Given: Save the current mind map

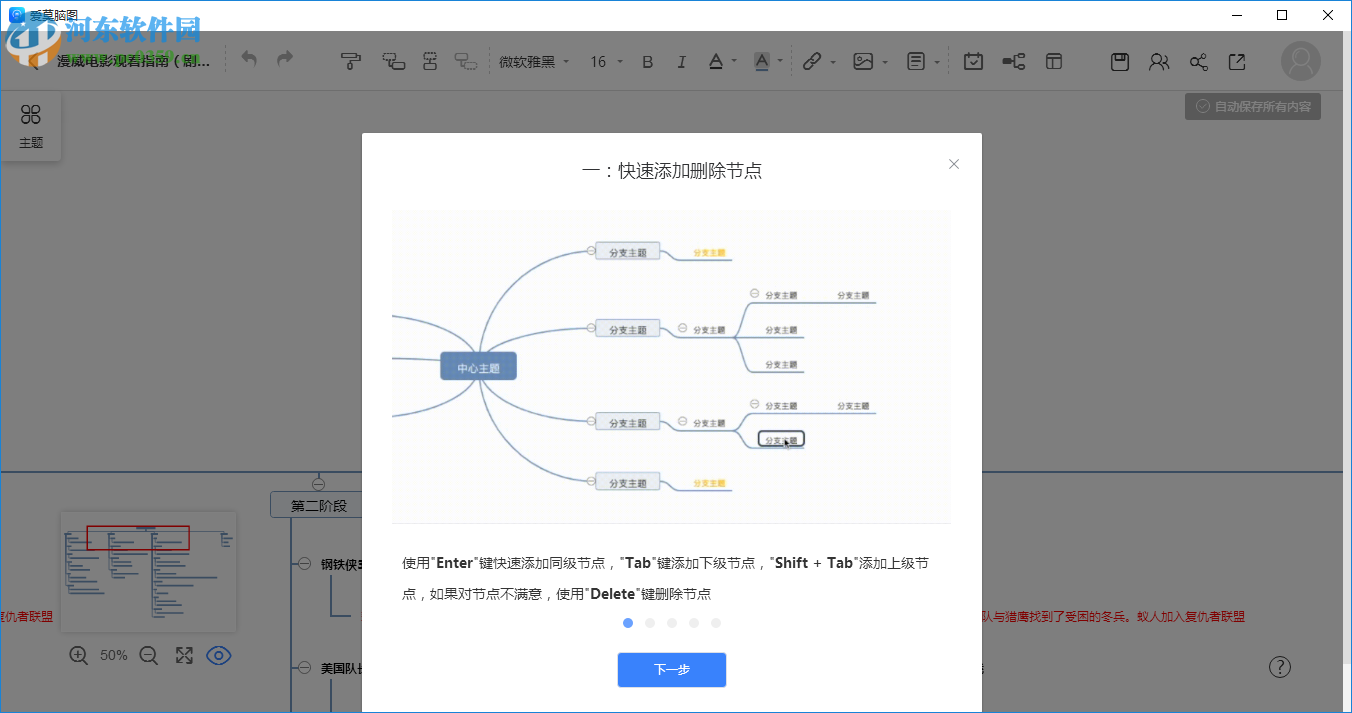Looking at the screenshot, I should (x=1119, y=61).
